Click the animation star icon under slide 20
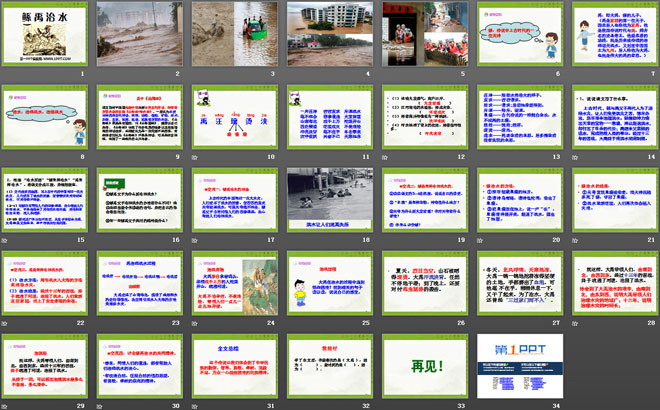The image size is (660, 410). (479, 240)
